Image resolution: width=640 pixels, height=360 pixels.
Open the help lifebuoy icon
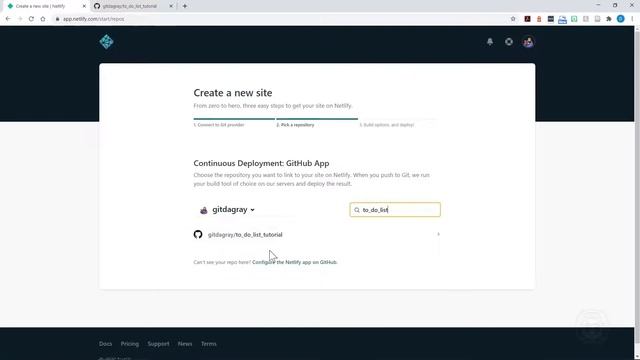(x=509, y=42)
